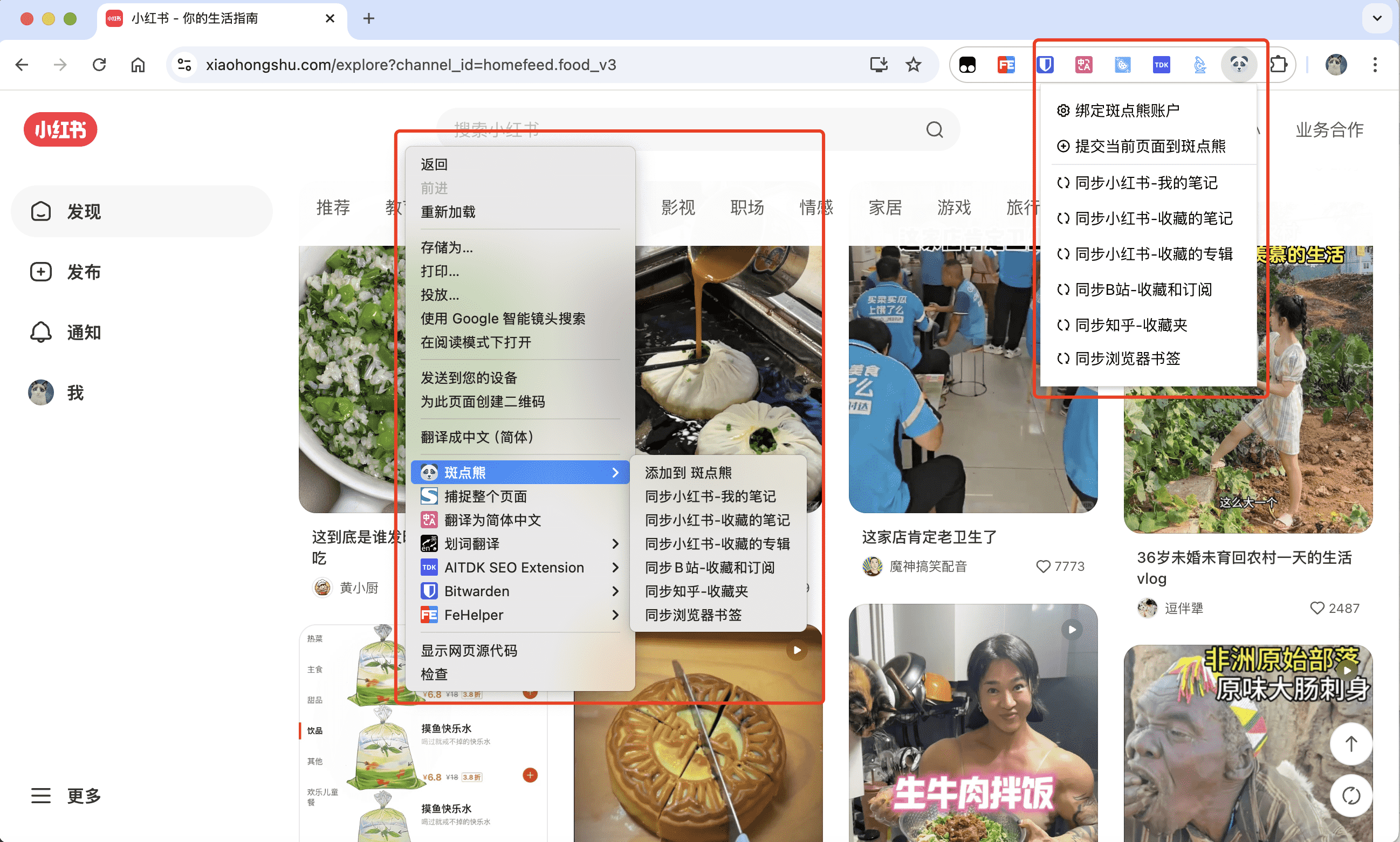The width and height of the screenshot is (1400, 842).
Task: Expand the FeHelper submenu chevron
Action: (x=616, y=615)
